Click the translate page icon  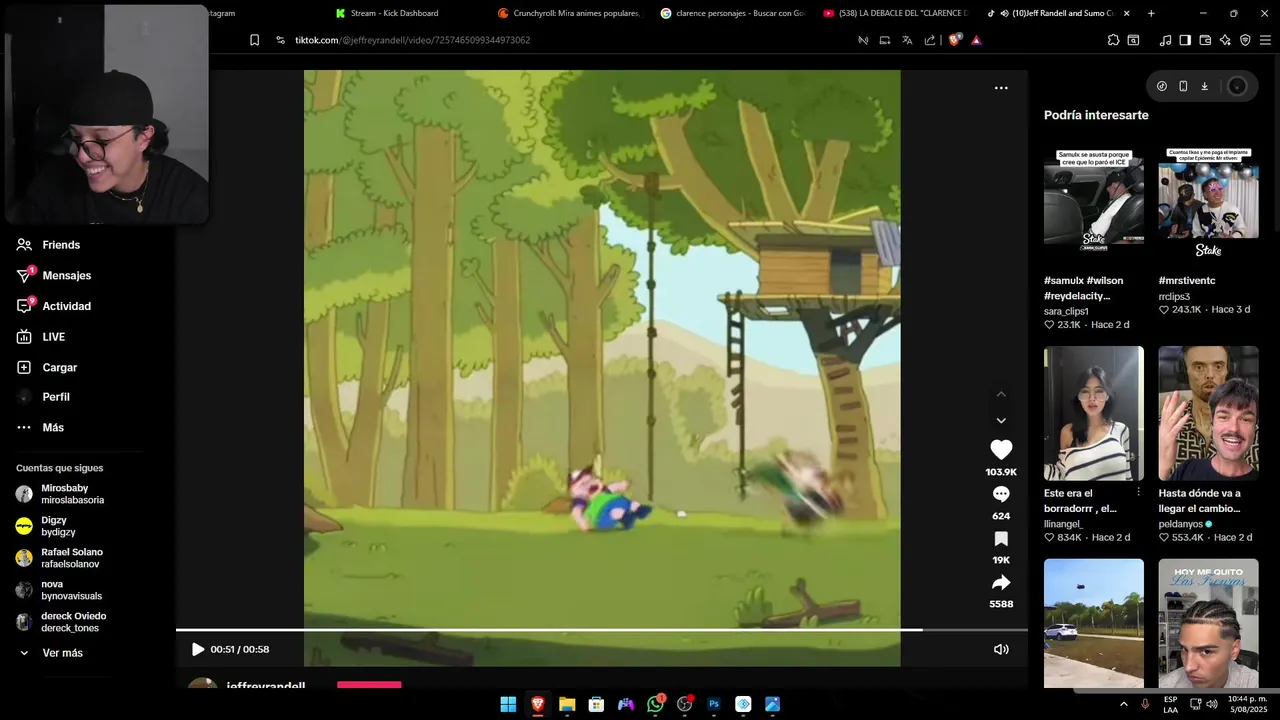[x=907, y=40]
